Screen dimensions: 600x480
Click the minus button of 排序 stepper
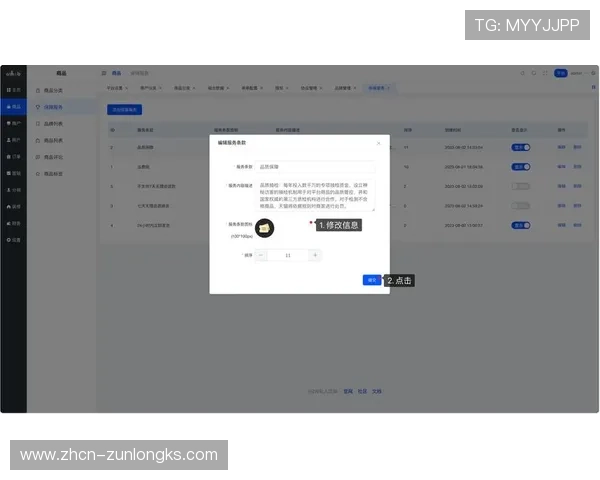262,255
